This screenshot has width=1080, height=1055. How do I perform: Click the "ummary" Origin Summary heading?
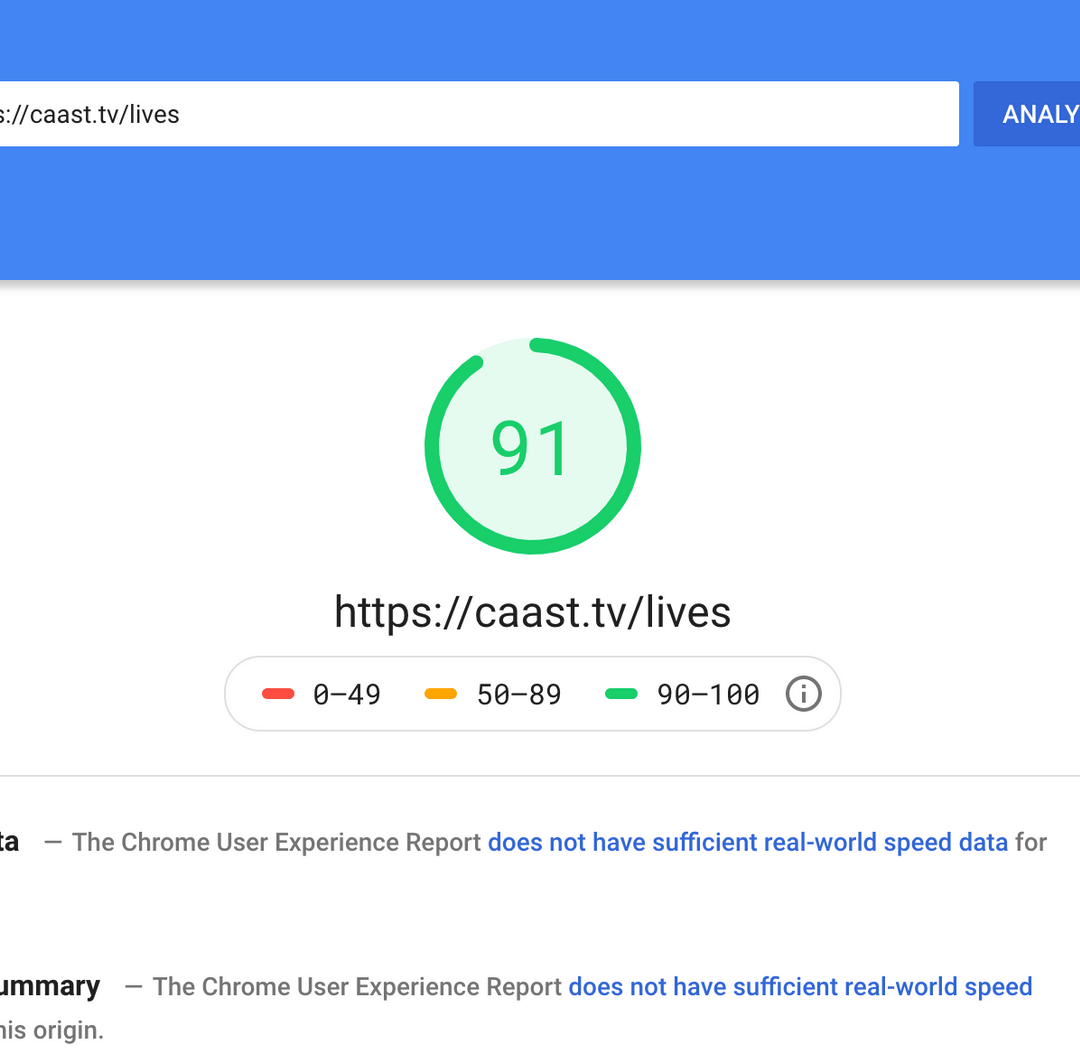click(x=50, y=987)
